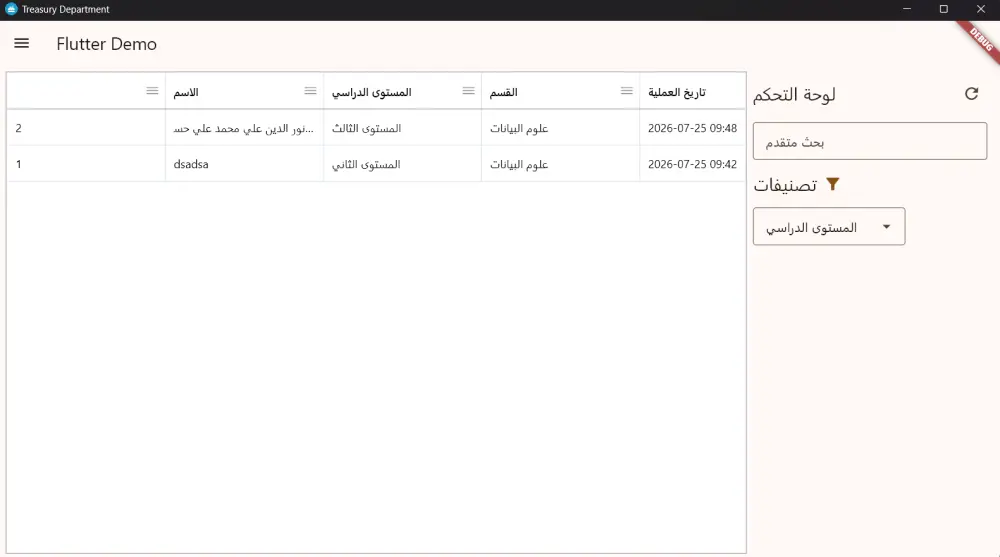Expand the المستوى الدراسي dropdown filter
This screenshot has height=557, width=1000.
pos(829,227)
